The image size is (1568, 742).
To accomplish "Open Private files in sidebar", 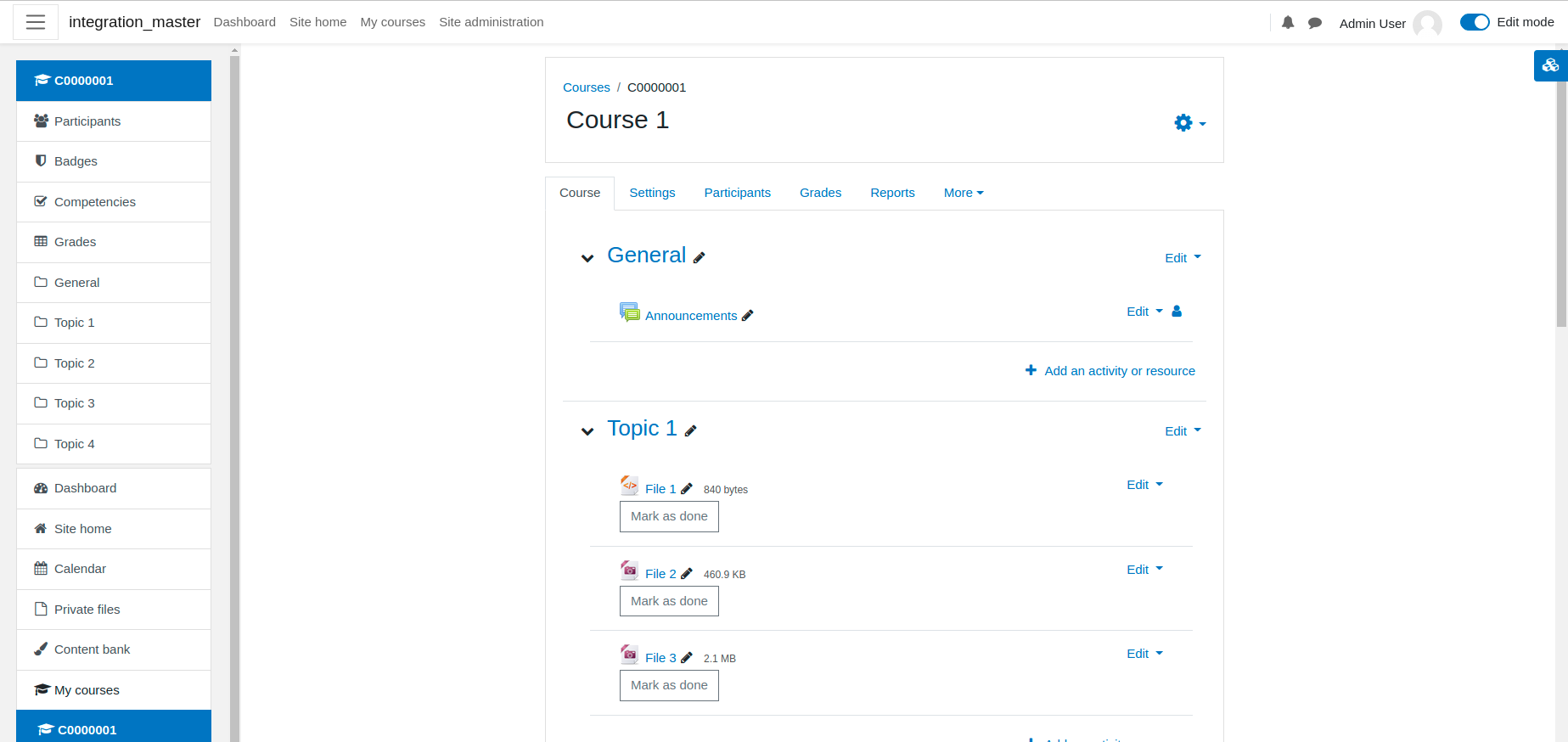I will tap(114, 610).
